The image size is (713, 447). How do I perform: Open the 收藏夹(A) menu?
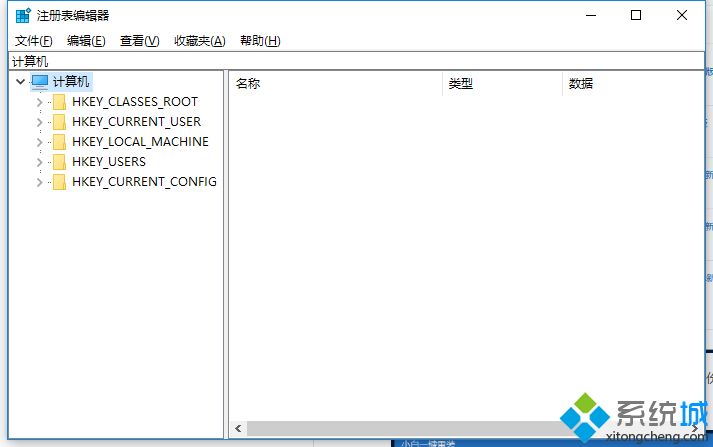coord(200,41)
